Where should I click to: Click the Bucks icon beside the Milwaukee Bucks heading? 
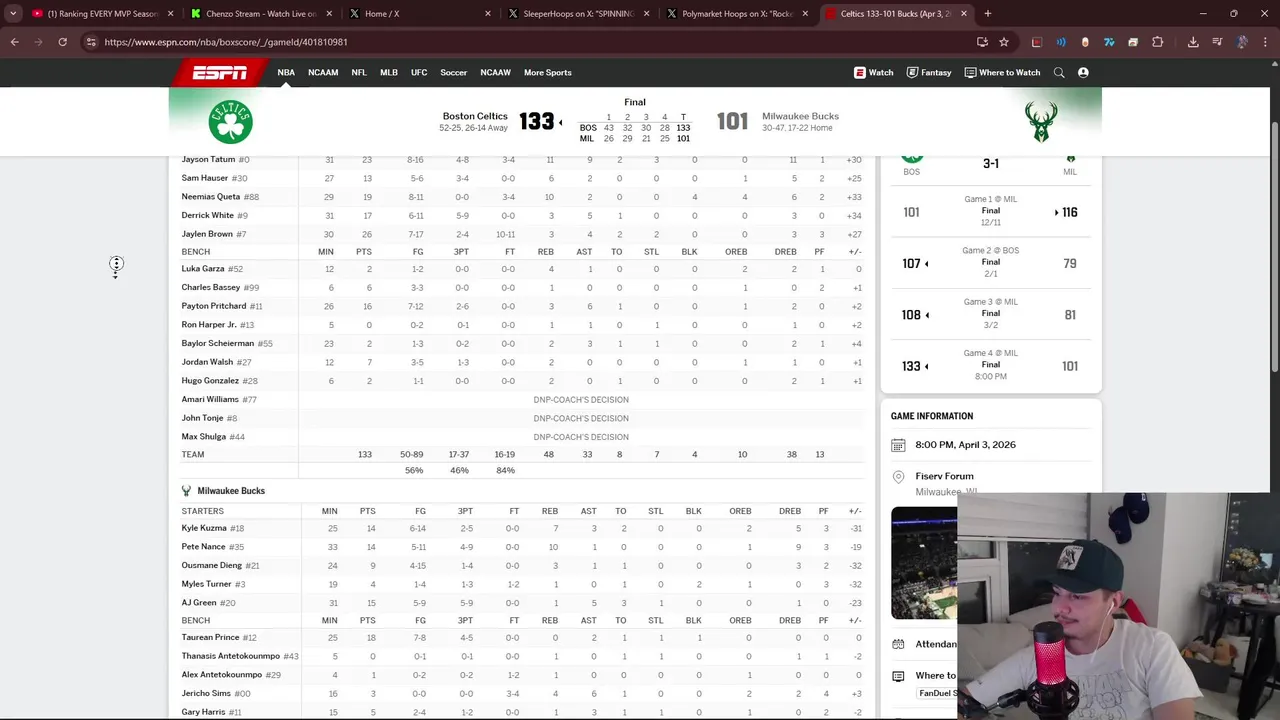tap(186, 491)
